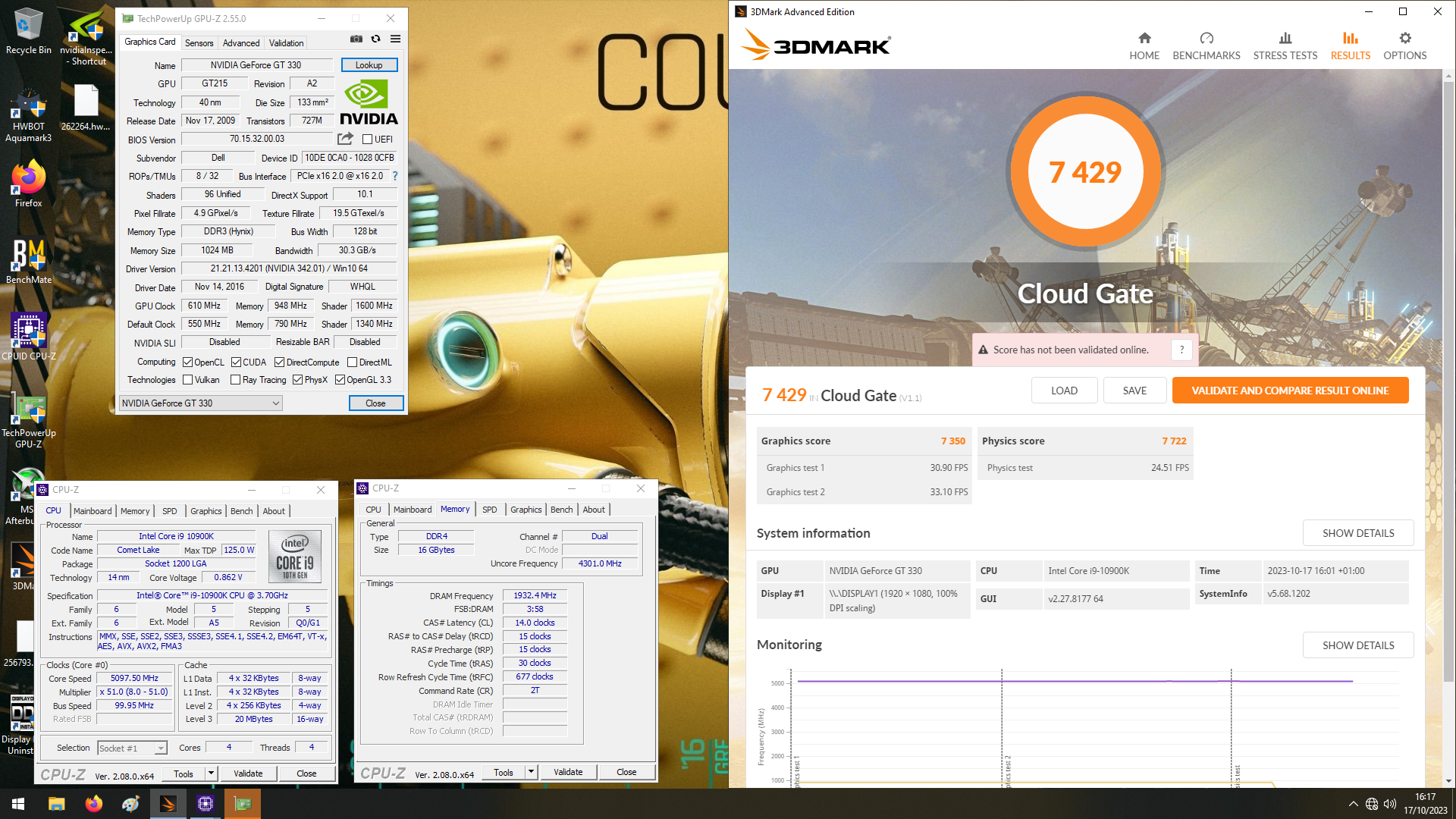Open SPD tab in Memory CPU-Z window
The height and width of the screenshot is (819, 1456).
490,510
